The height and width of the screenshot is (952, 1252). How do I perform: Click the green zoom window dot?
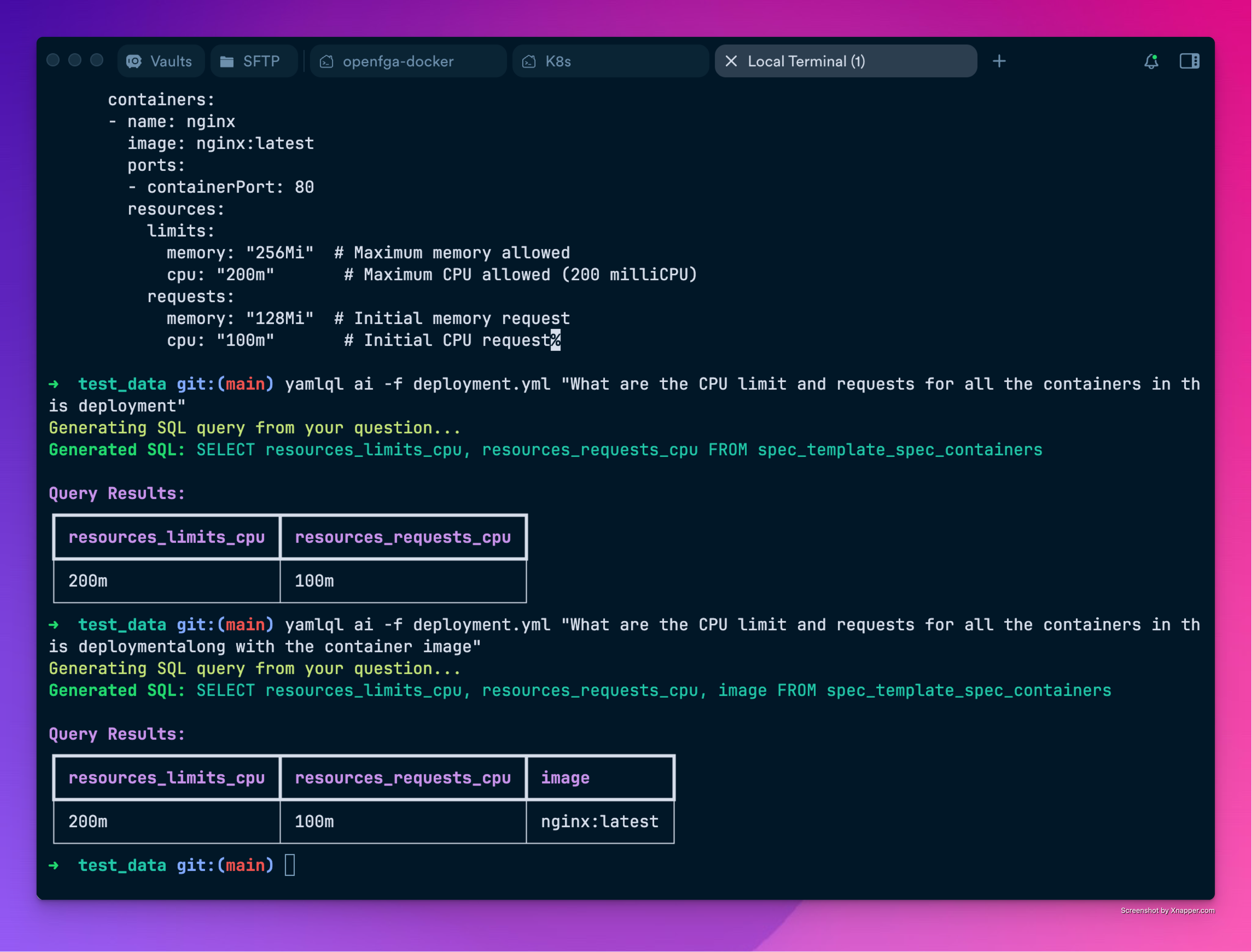tap(97, 60)
